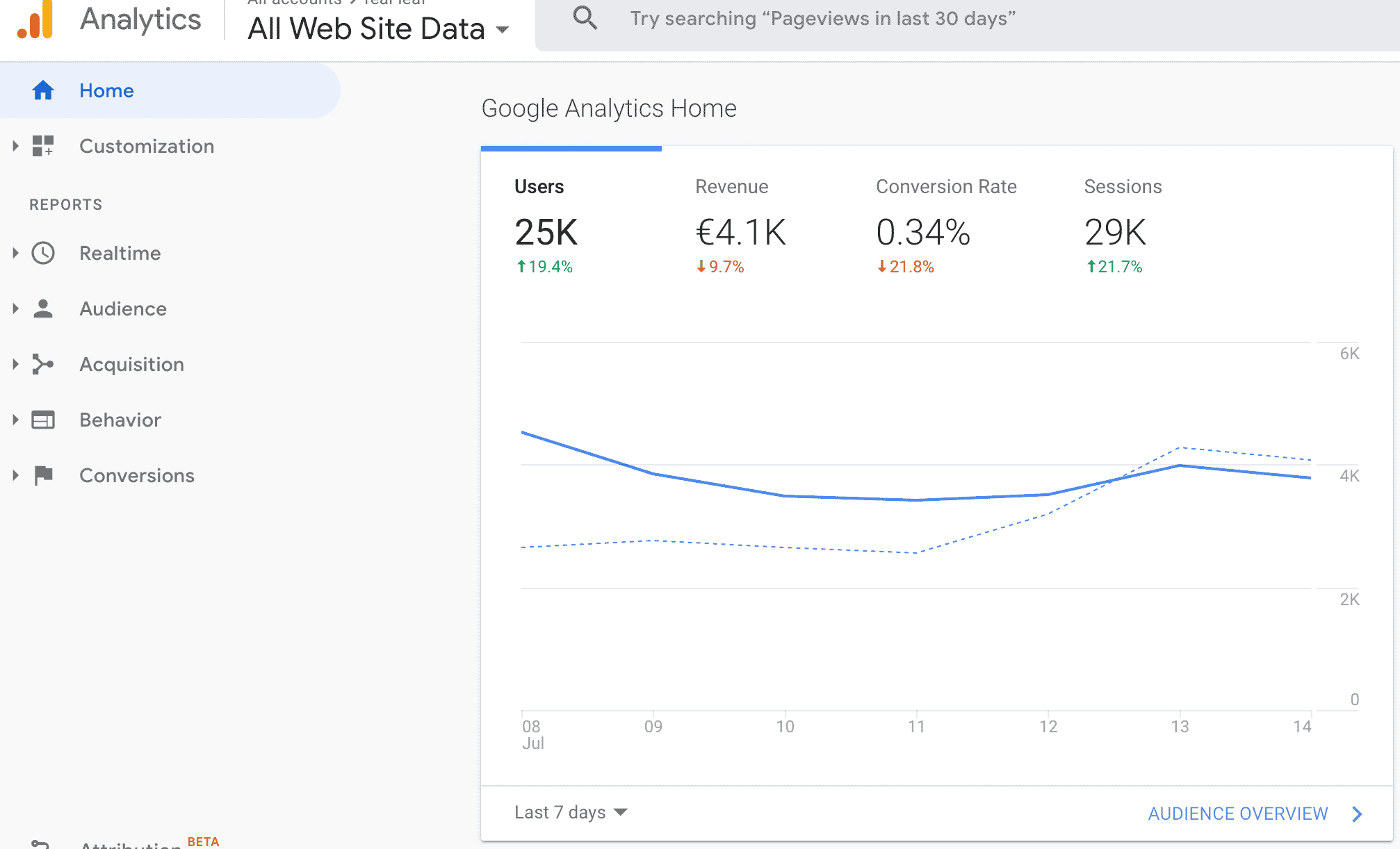Image resolution: width=1400 pixels, height=849 pixels.
Task: Expand the Realtime reports arrow
Action: coord(15,253)
